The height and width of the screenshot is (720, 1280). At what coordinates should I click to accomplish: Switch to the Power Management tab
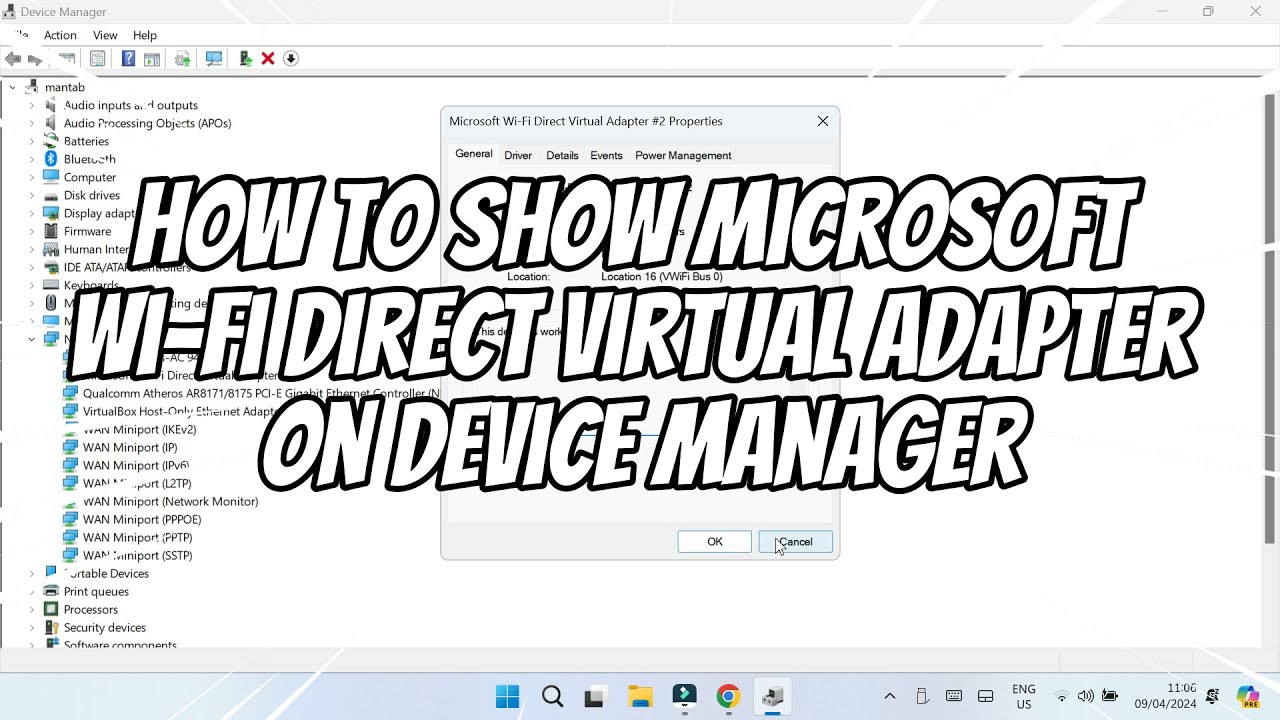683,155
